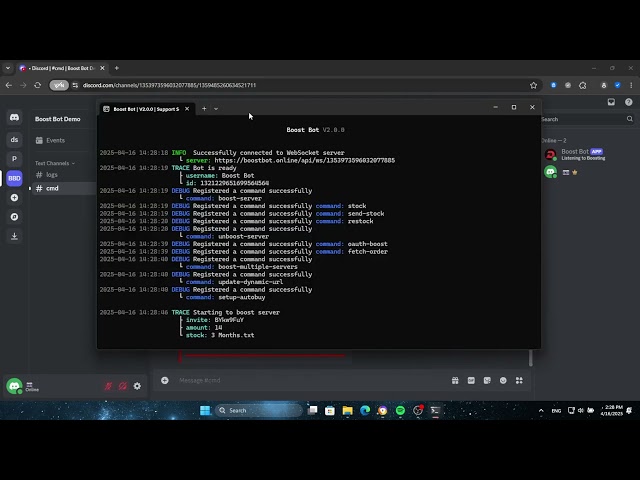Open Microsoft Store from the taskbar
Screen dimensions: 640x480
click(x=330, y=411)
